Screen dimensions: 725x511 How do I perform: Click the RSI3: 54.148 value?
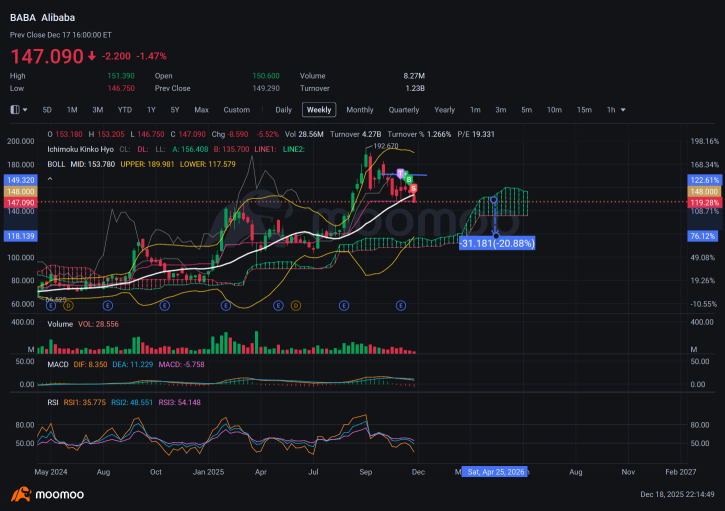(x=179, y=402)
